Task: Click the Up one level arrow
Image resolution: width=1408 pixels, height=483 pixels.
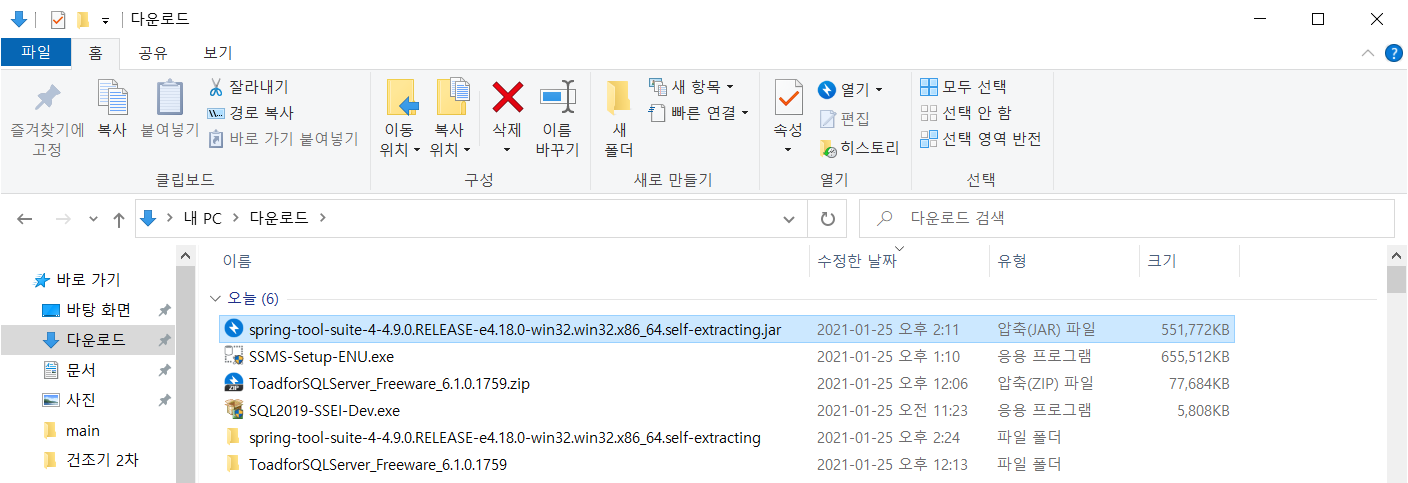Action: pyautogui.click(x=118, y=218)
